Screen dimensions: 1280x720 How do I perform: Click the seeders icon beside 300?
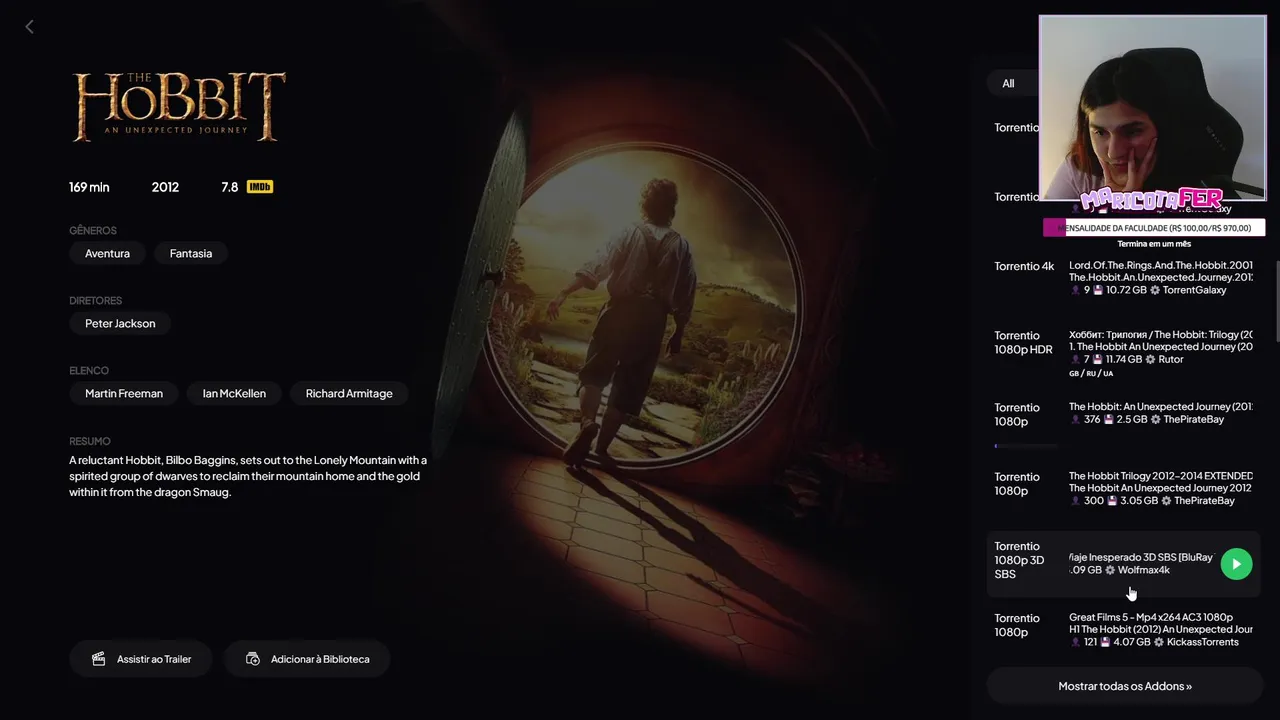point(1075,500)
